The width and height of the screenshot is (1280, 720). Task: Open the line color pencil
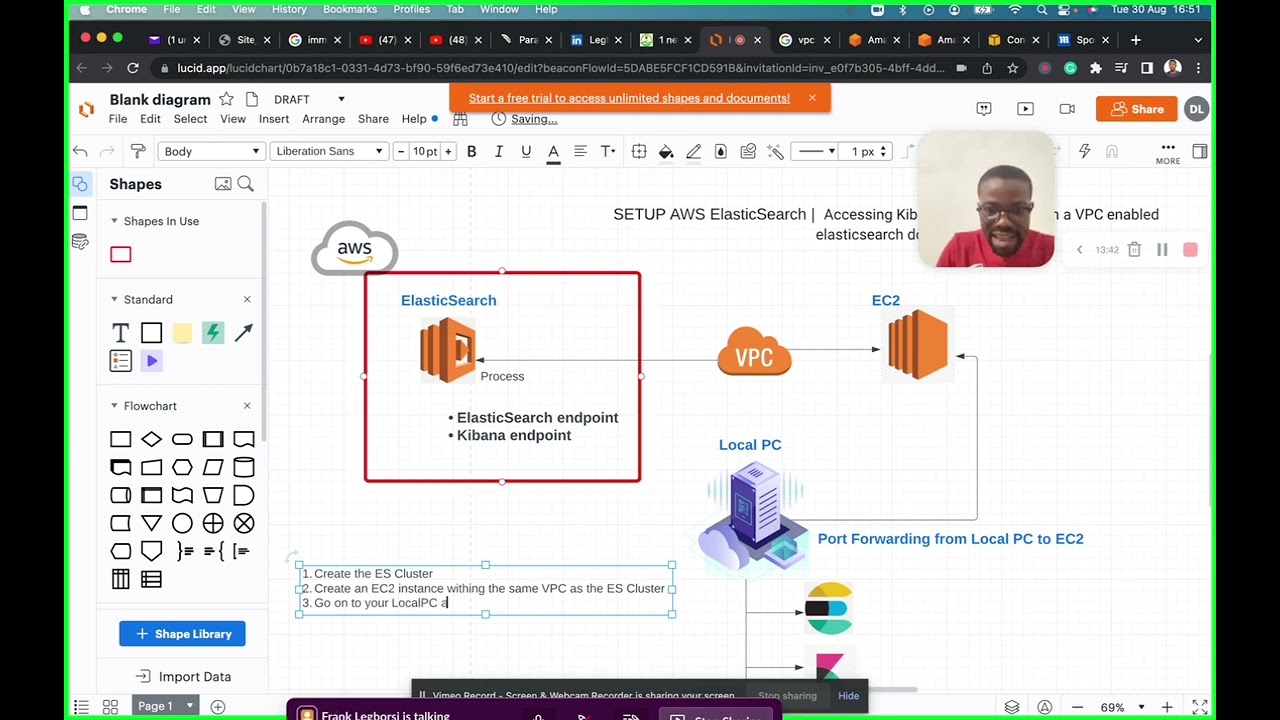pos(693,151)
